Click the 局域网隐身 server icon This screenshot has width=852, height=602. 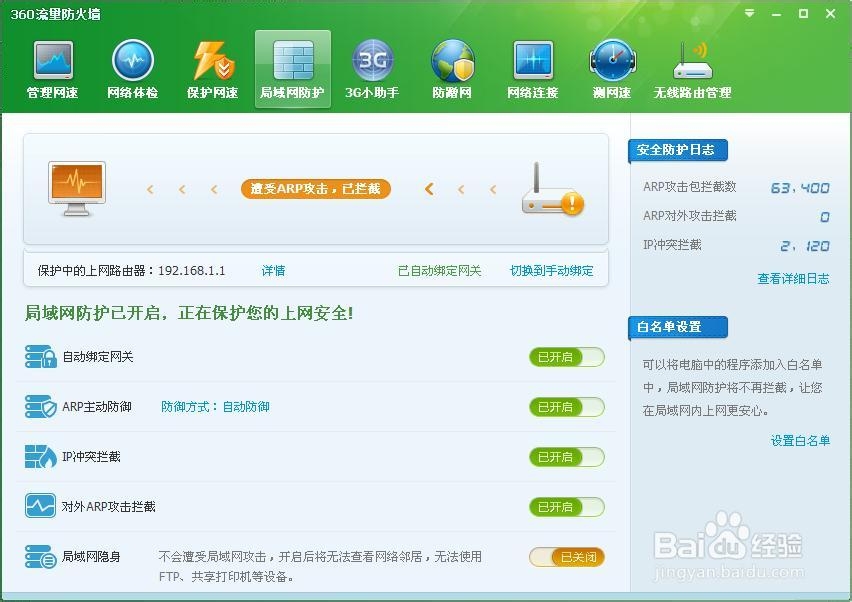41,556
